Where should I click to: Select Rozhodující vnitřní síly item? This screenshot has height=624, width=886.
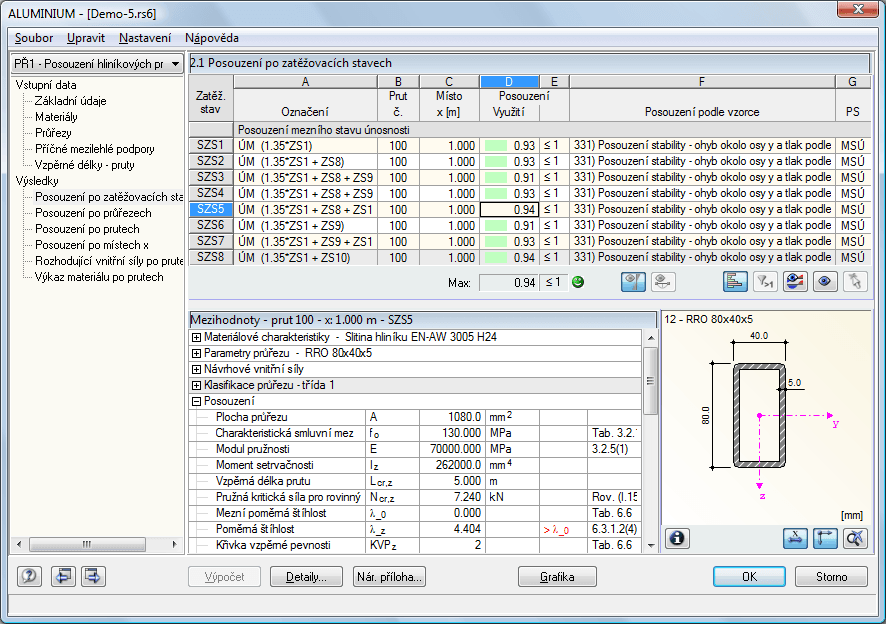108,261
